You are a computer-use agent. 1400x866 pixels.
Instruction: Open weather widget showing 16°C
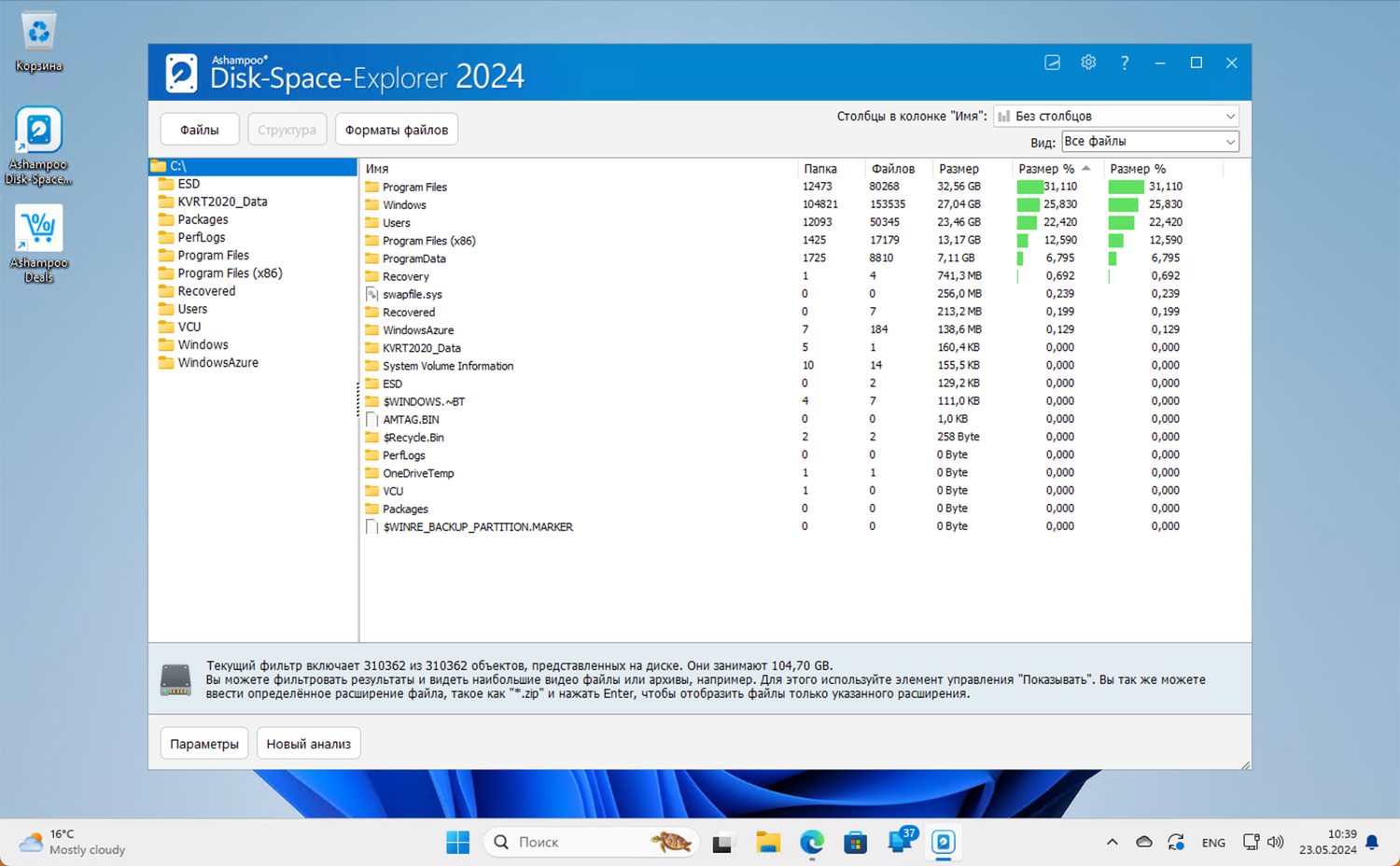(73, 842)
